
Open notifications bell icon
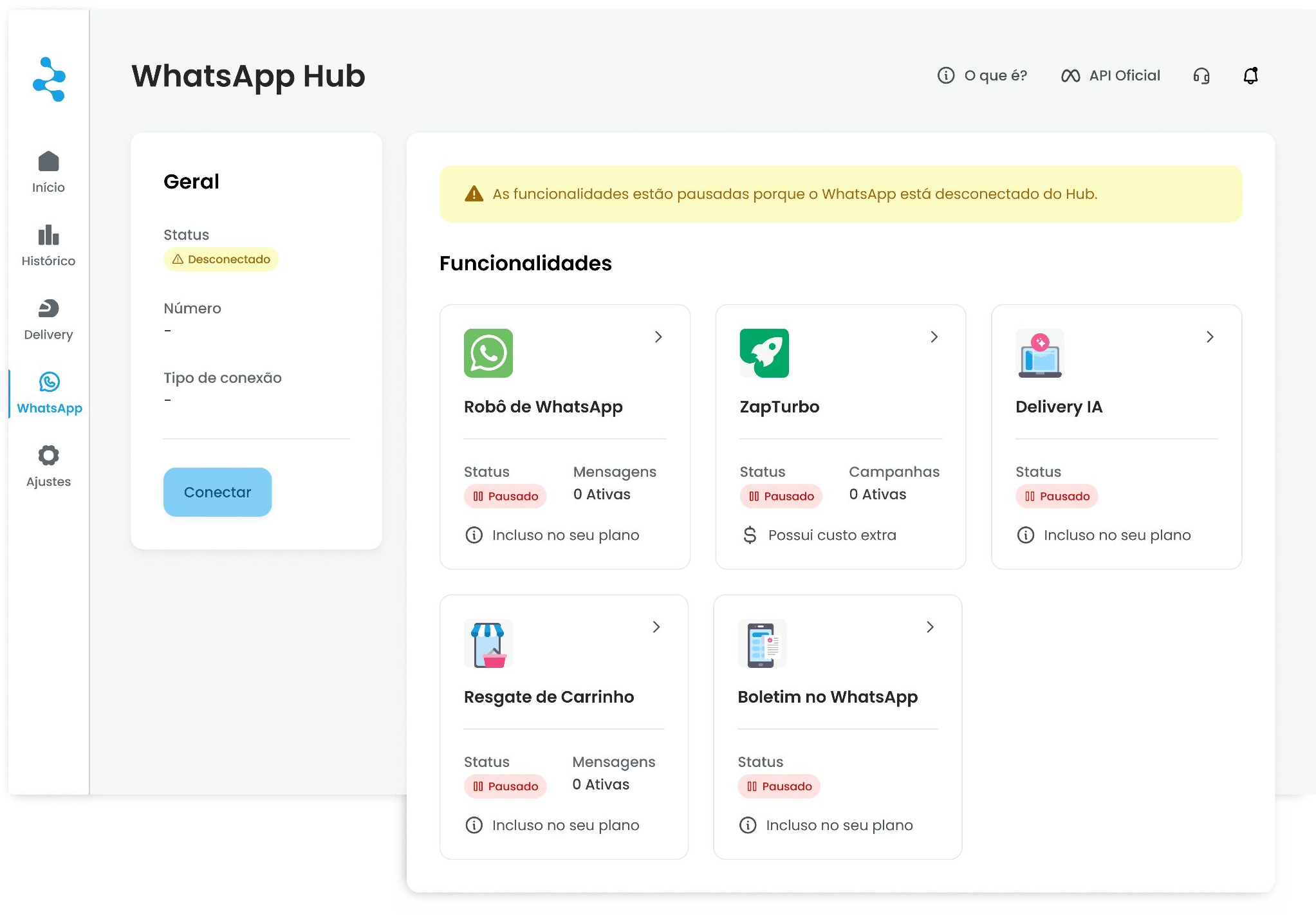1250,75
